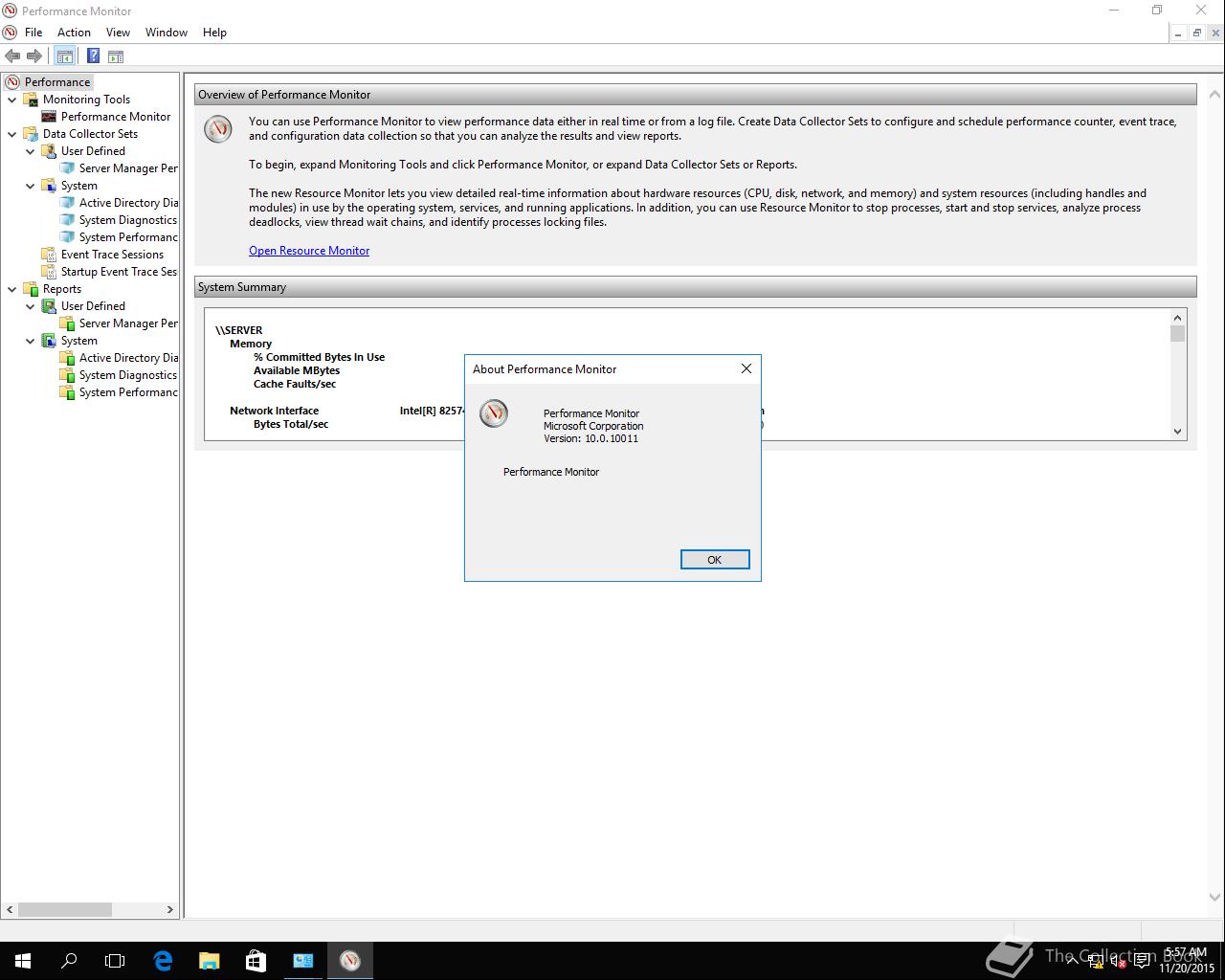Click System Summary scroll down arrow
The width and height of the screenshot is (1225, 980).
(x=1178, y=432)
